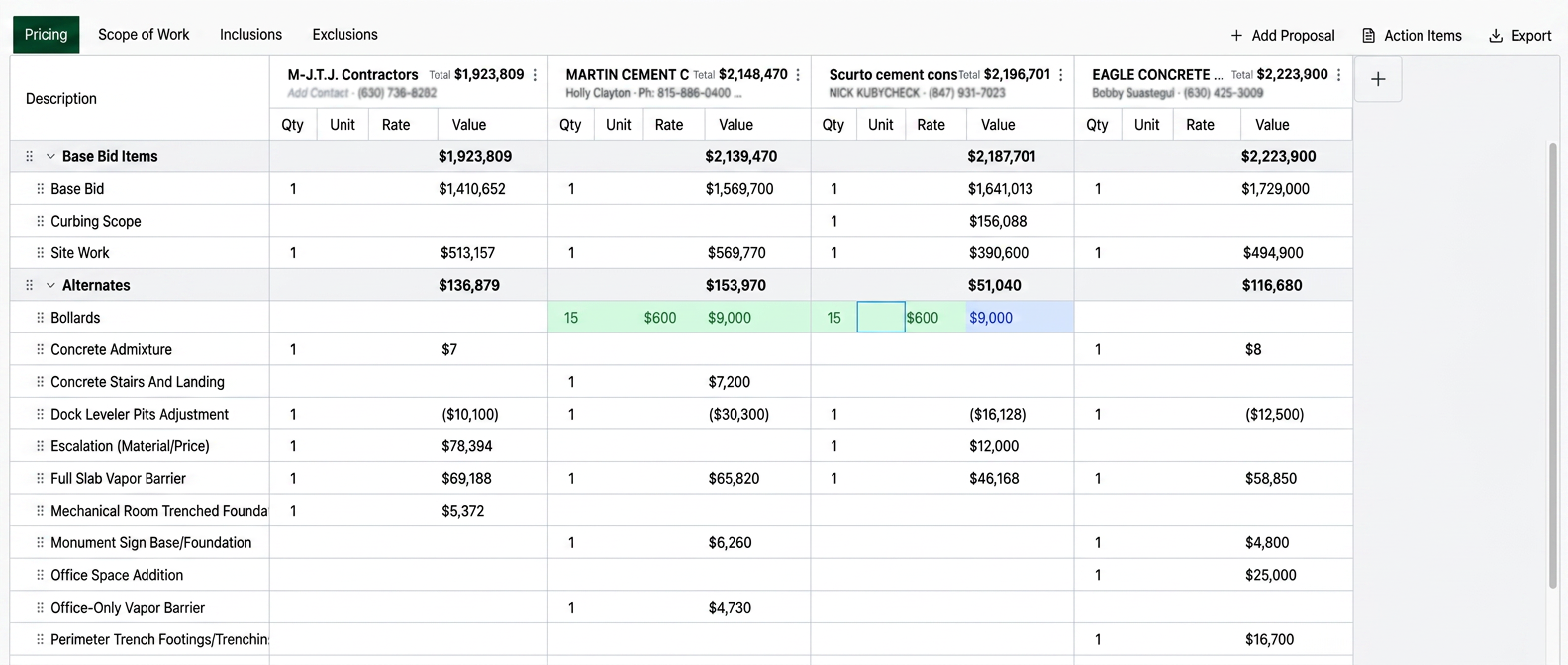
Task: Select M-J.T.J. Mechanical Room value $5,372
Action: pos(463,511)
